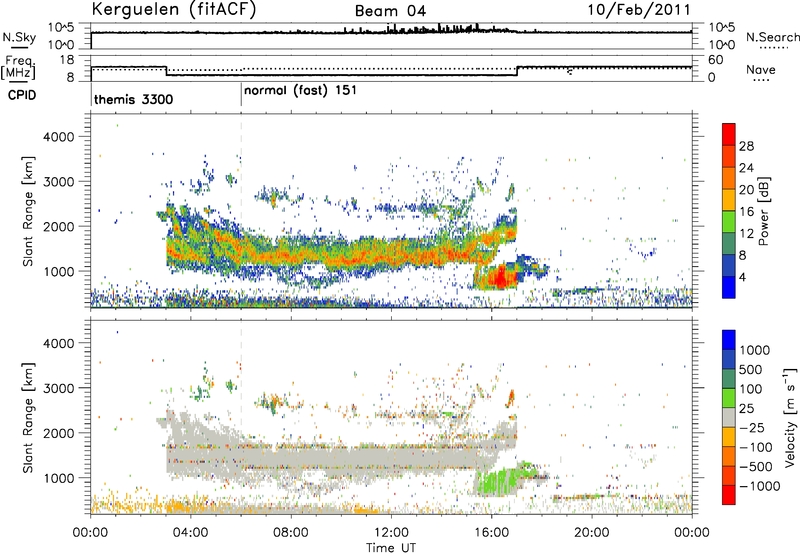
Task: Click '3000' on the velocity panel range axis
Action: (x=58, y=388)
